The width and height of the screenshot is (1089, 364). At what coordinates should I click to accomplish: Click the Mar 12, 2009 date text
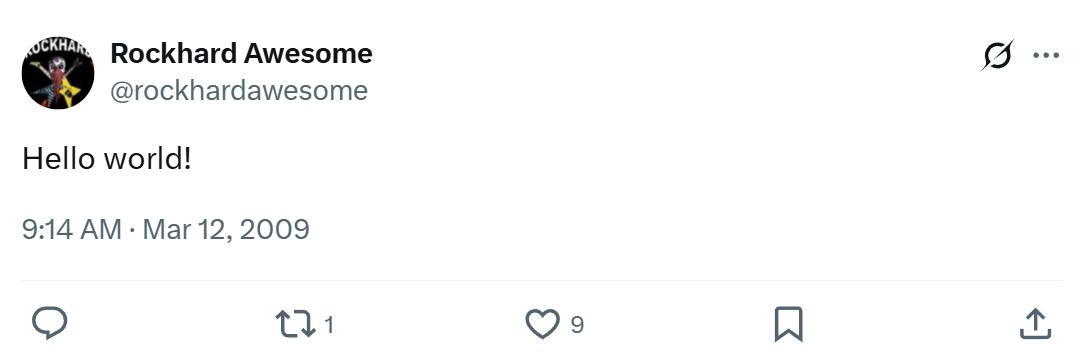pos(226,229)
